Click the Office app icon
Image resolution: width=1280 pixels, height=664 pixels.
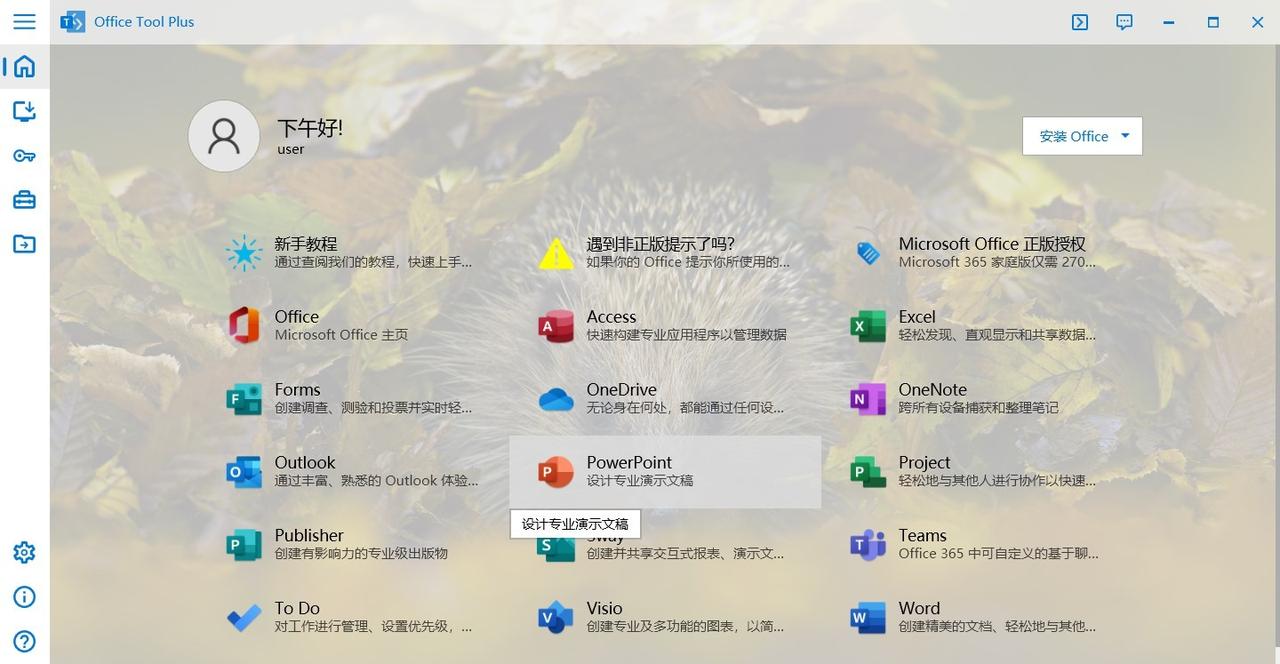[x=244, y=326]
